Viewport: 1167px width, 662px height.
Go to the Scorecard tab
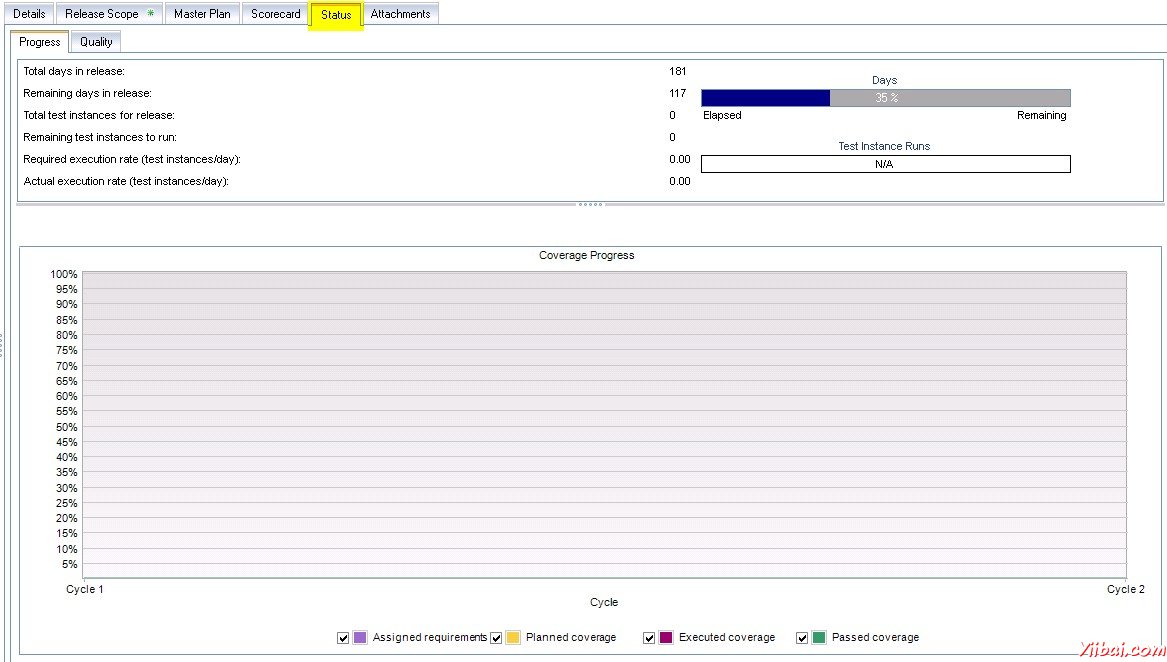click(275, 14)
